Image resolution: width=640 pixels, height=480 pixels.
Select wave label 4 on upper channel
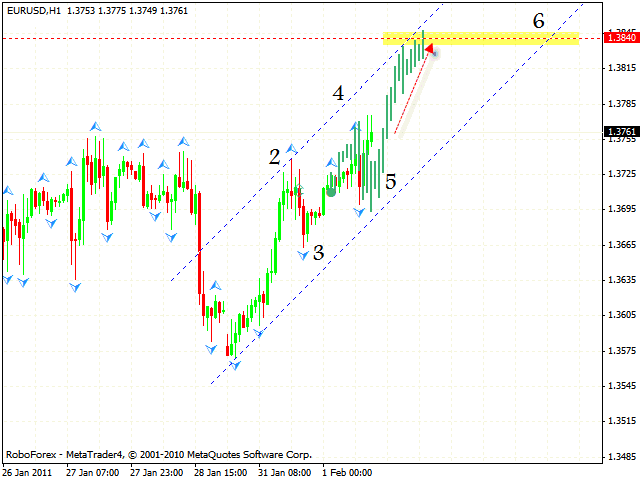(x=338, y=93)
